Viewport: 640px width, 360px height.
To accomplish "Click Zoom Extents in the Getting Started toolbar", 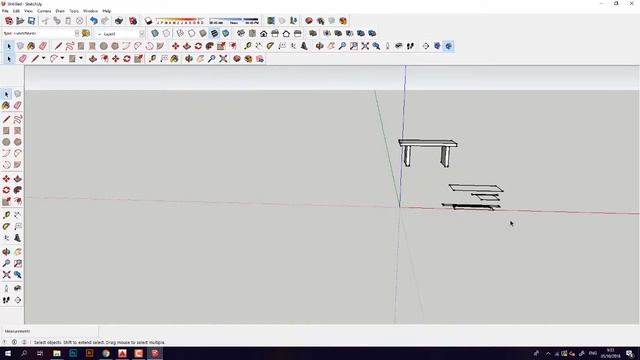I will click(223, 59).
